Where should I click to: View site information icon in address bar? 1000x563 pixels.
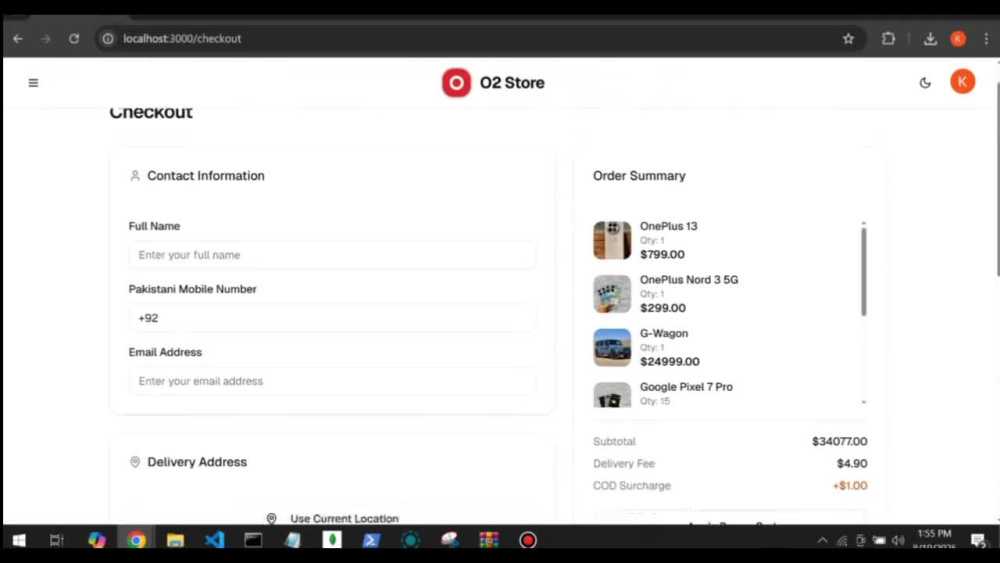[108, 39]
